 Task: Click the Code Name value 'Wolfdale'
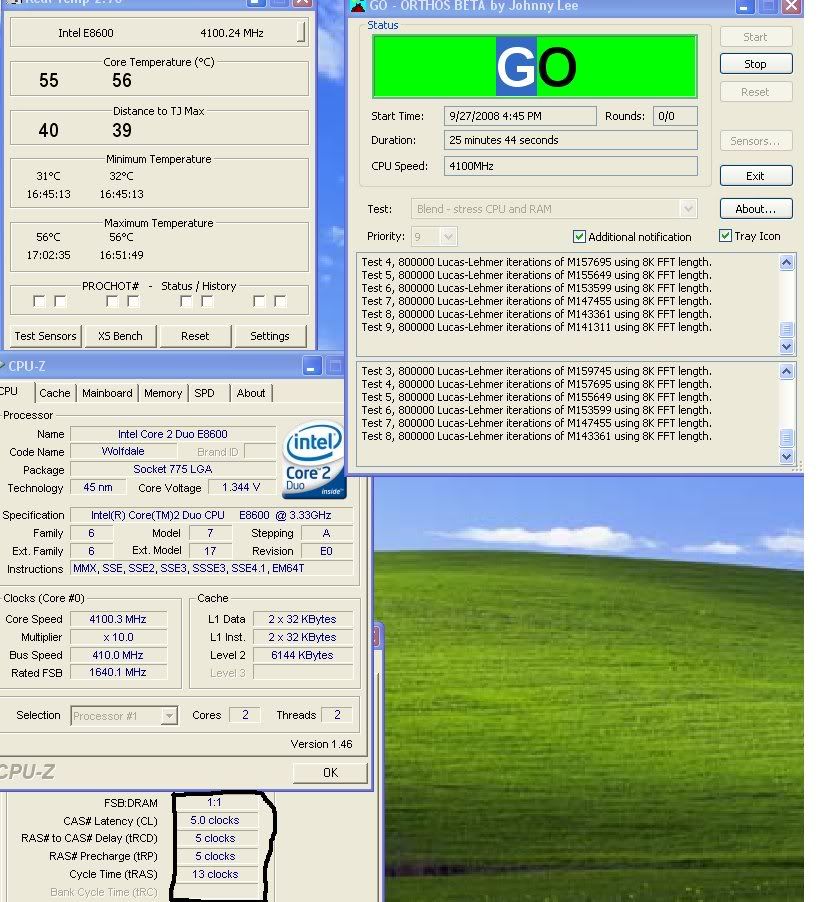123,452
